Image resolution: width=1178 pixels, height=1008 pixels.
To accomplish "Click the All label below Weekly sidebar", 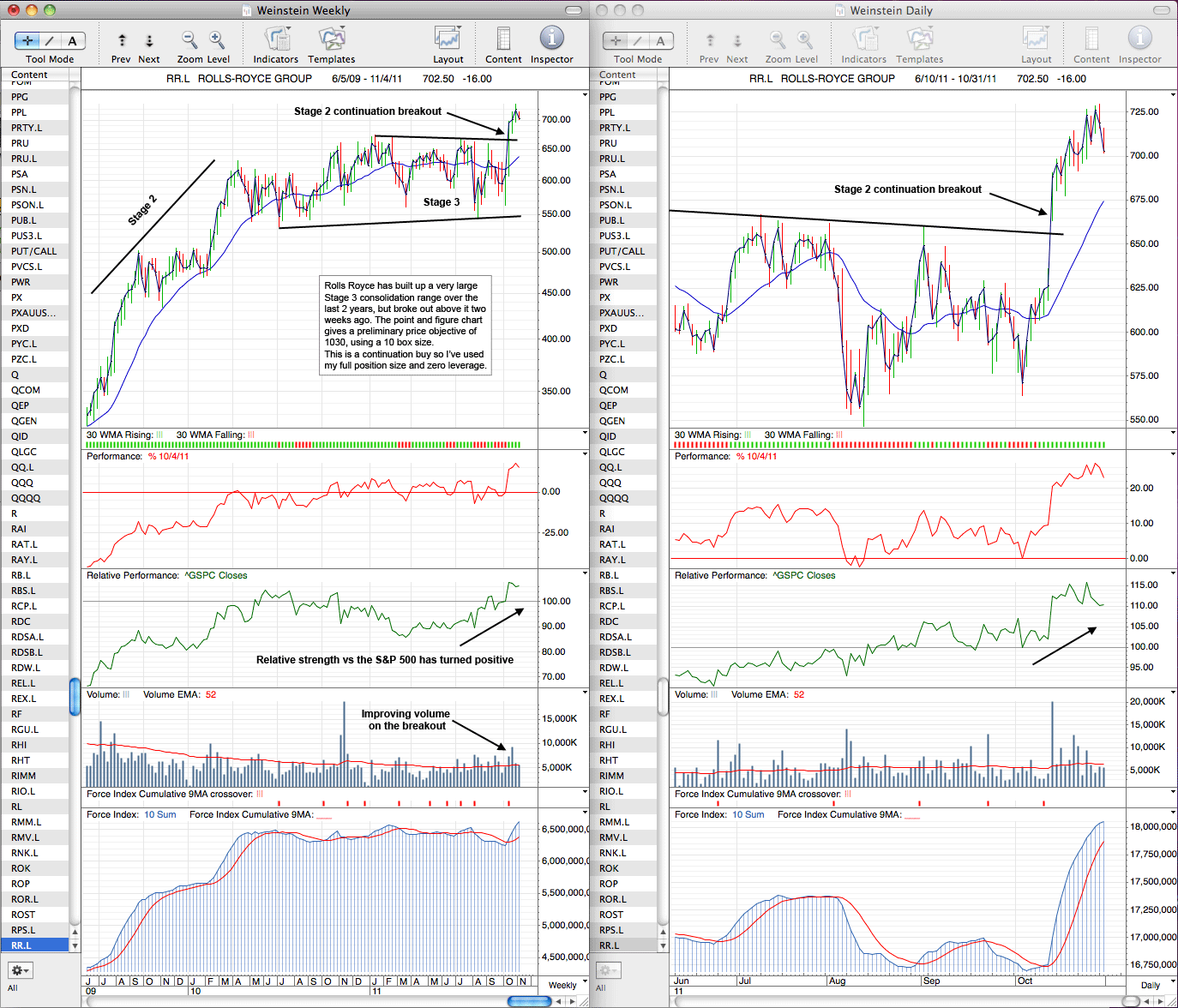I will click(x=13, y=987).
